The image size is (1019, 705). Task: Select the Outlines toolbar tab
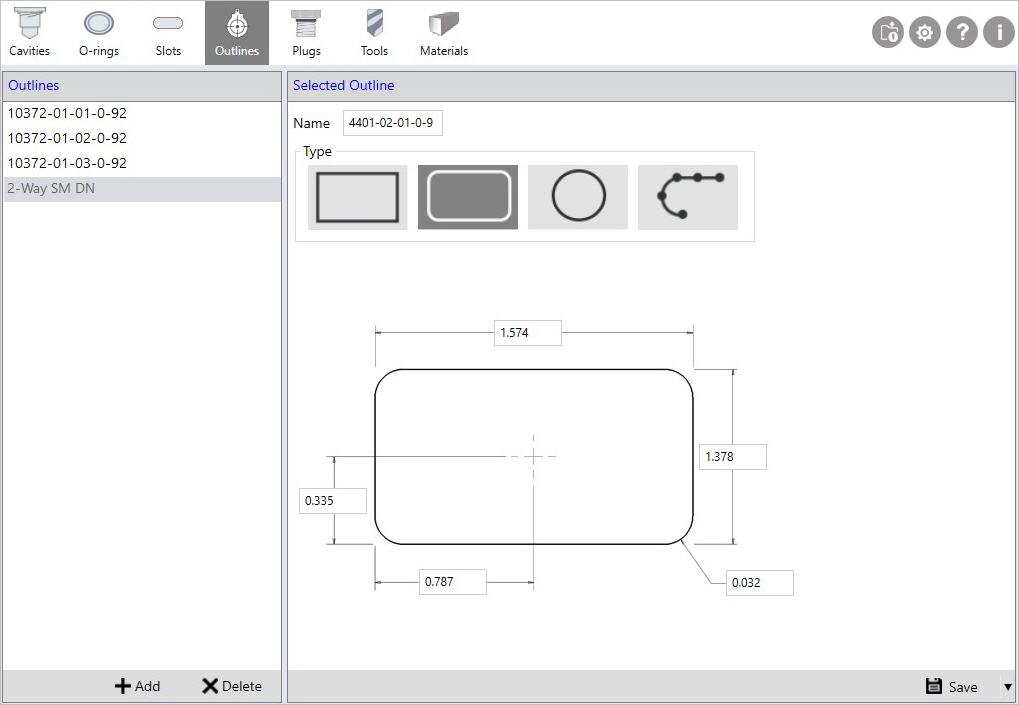pos(237,32)
